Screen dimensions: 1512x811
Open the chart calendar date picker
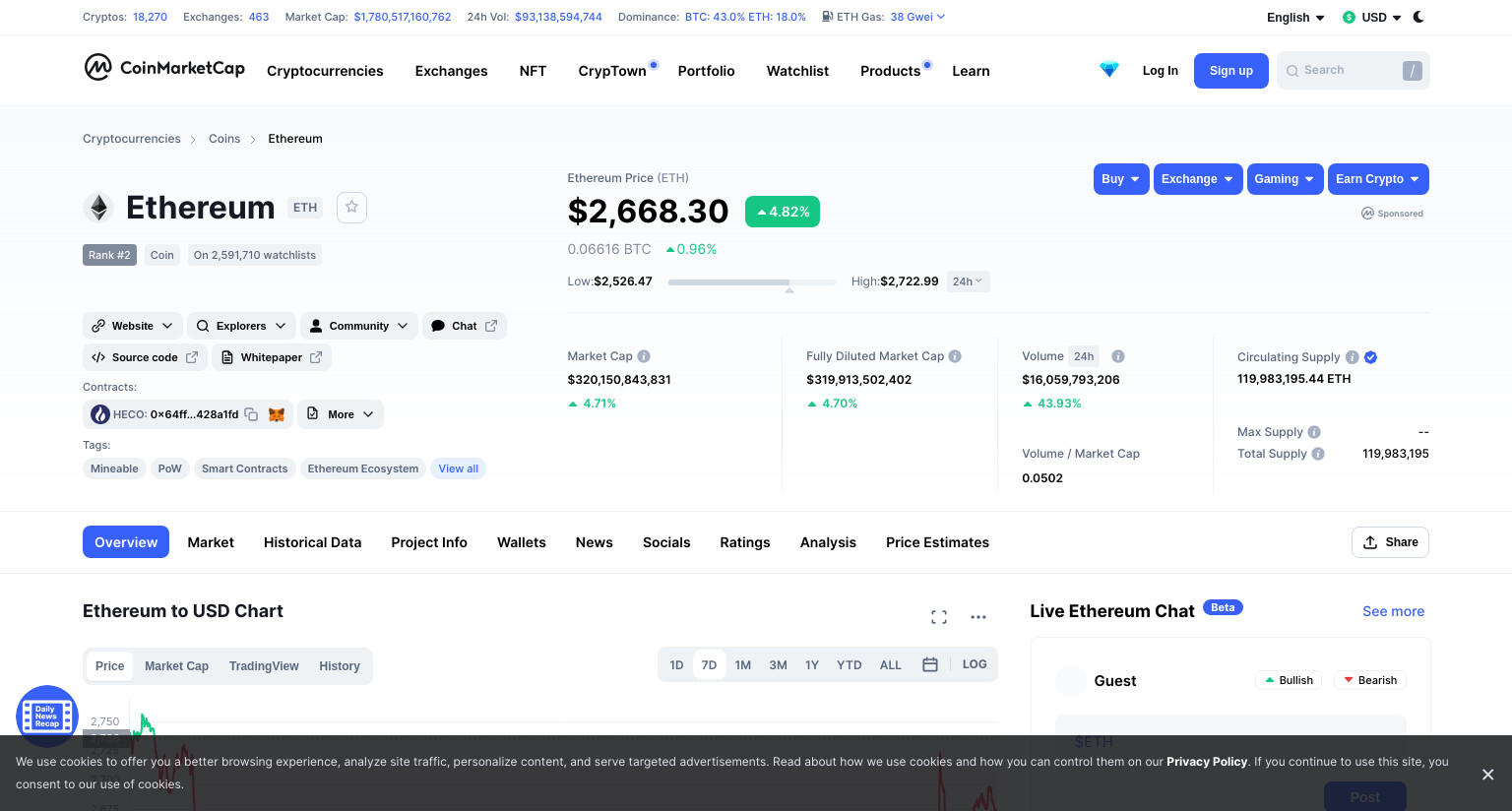930,665
